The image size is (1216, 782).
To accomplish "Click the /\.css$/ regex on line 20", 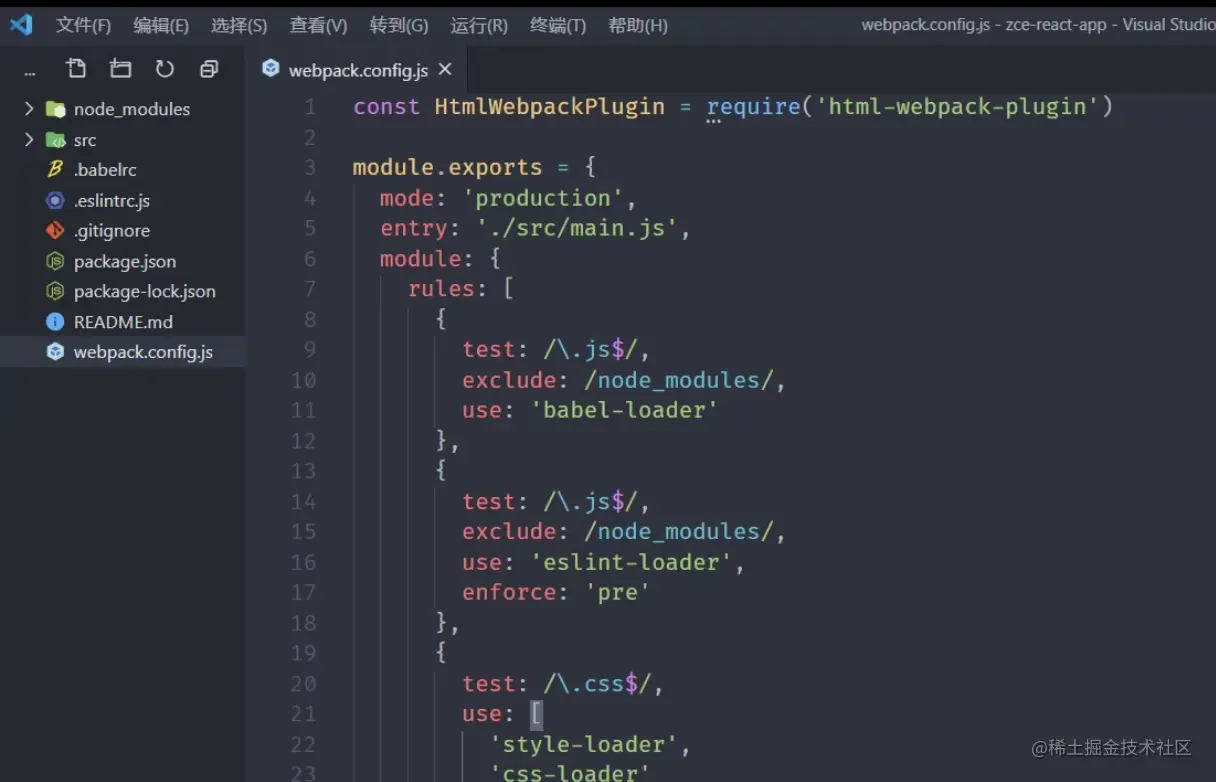I will pos(597,684).
